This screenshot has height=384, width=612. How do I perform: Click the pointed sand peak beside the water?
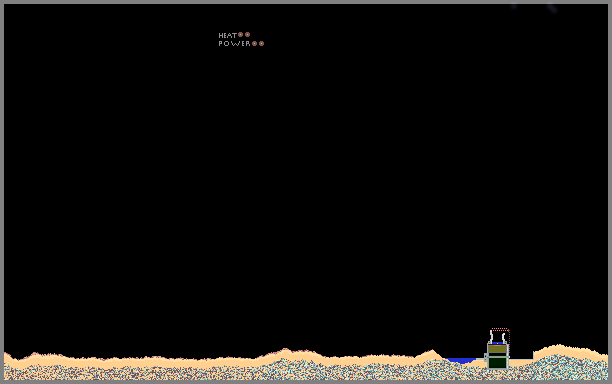pyautogui.click(x=432, y=353)
